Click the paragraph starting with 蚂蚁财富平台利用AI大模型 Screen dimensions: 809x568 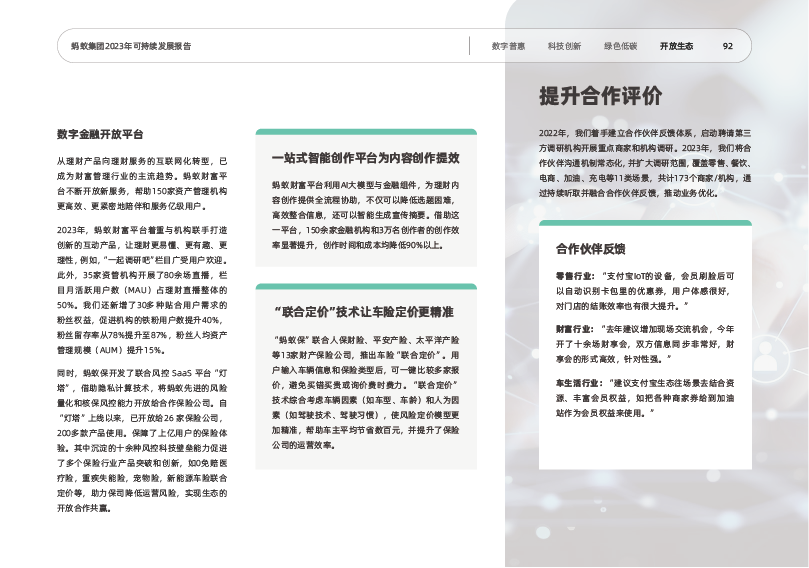pos(366,214)
